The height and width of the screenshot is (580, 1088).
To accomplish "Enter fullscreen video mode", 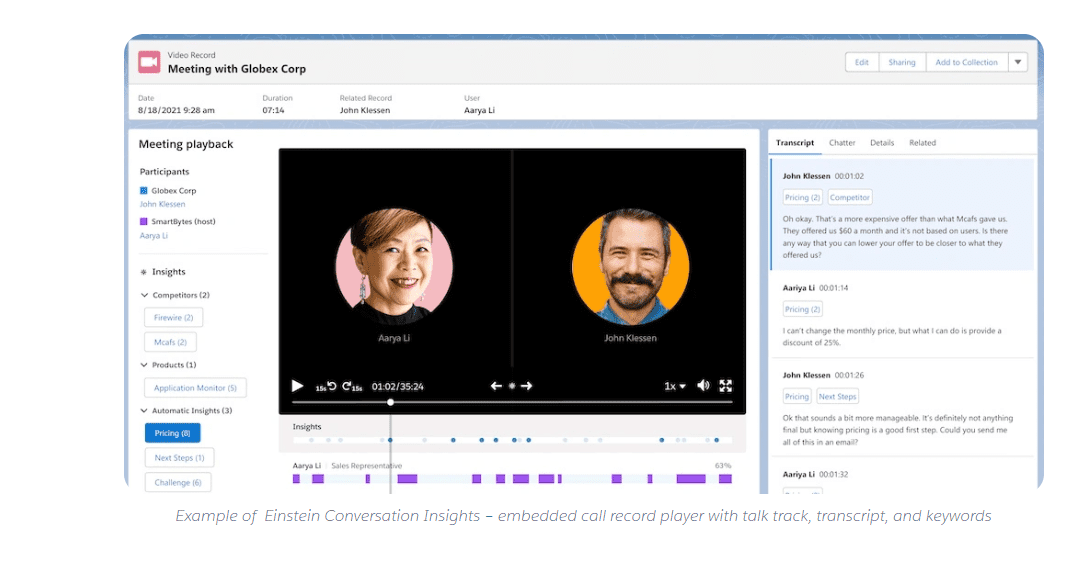I will (726, 386).
